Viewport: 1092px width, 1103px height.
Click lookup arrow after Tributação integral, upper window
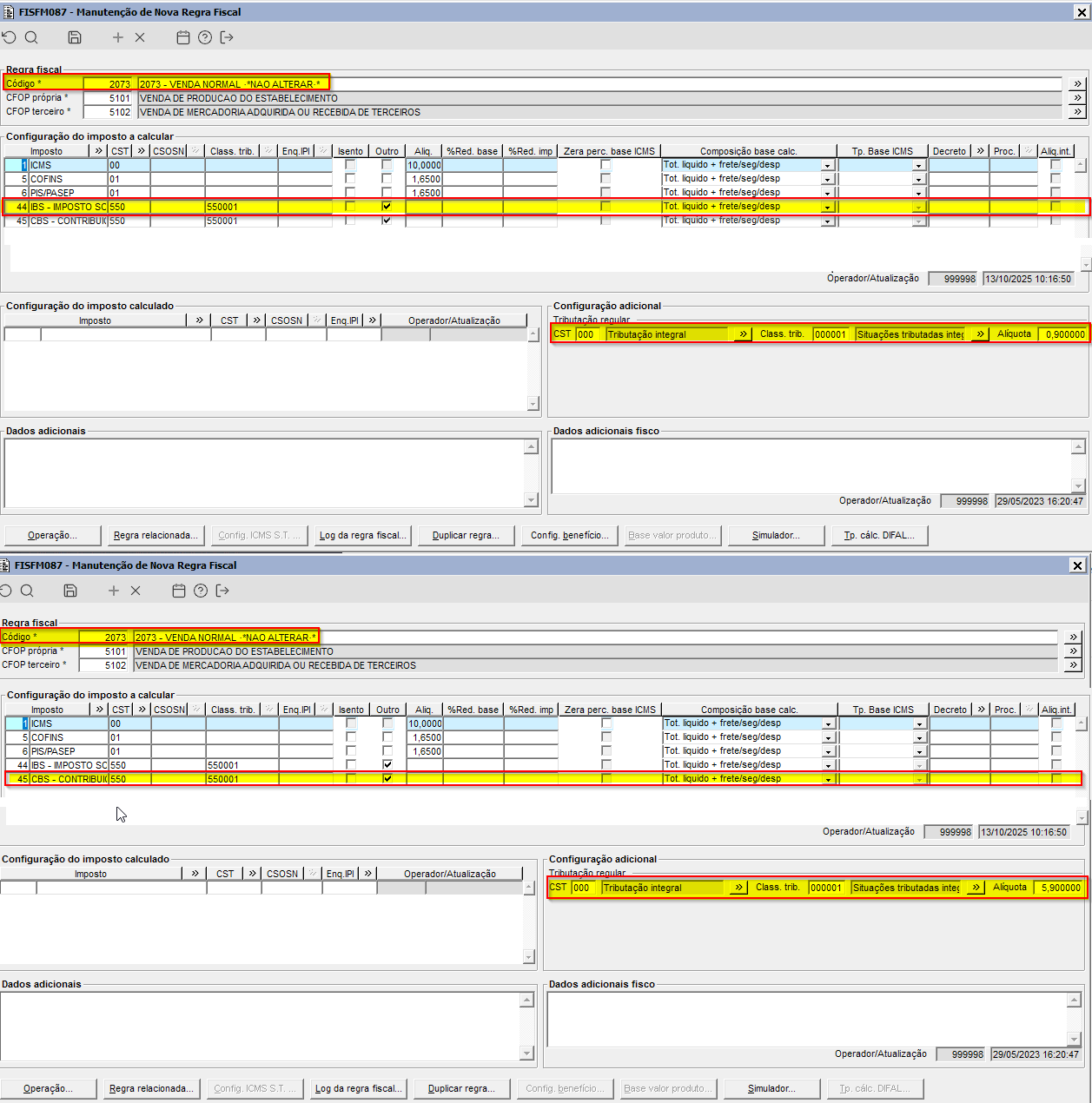click(743, 334)
